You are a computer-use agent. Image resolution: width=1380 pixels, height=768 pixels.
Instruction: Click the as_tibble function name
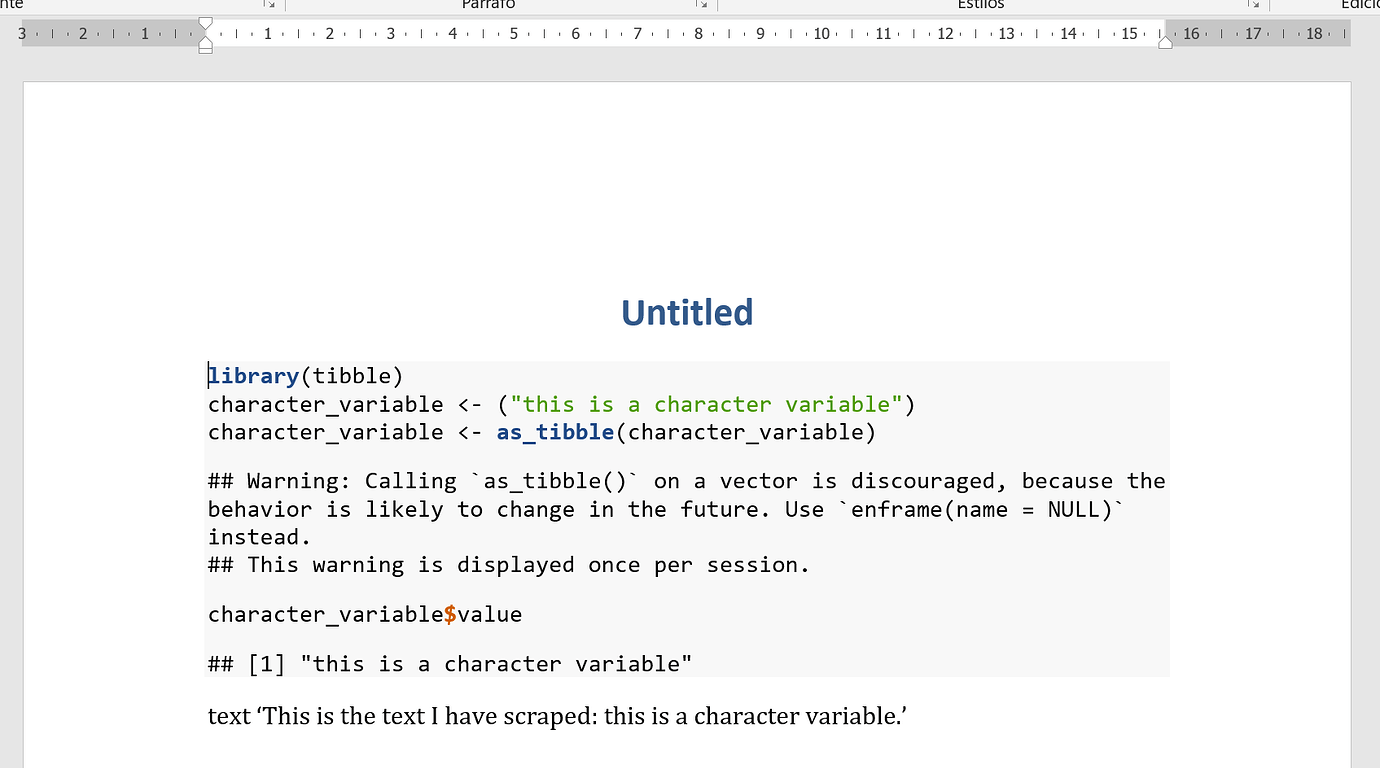pyautogui.click(x=555, y=432)
